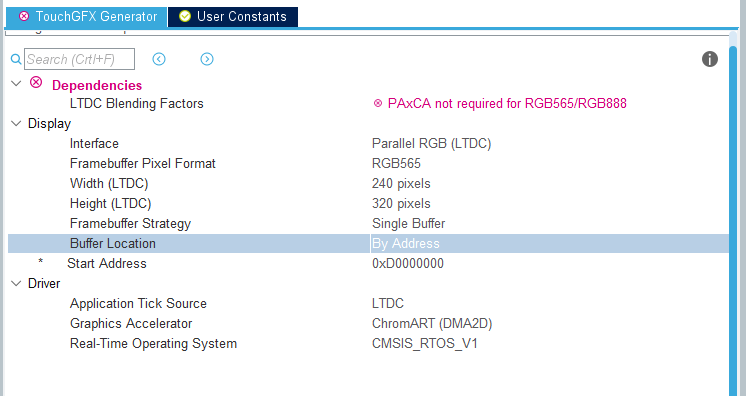746x396 pixels.
Task: Select the TouchGFX Generator tab
Action: pos(87,17)
